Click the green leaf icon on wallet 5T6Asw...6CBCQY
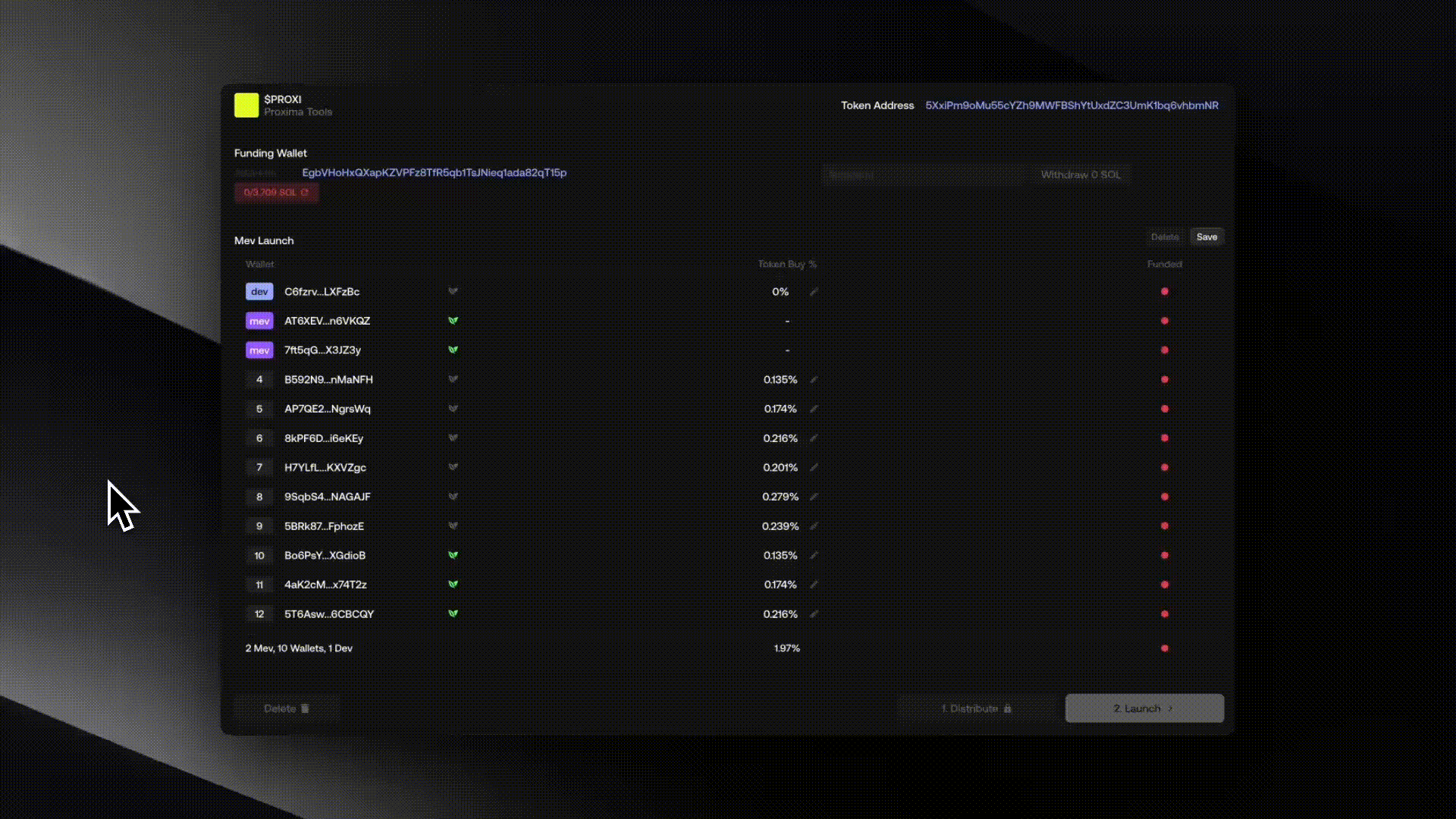Screen dimensions: 1456x819 pos(453,614)
